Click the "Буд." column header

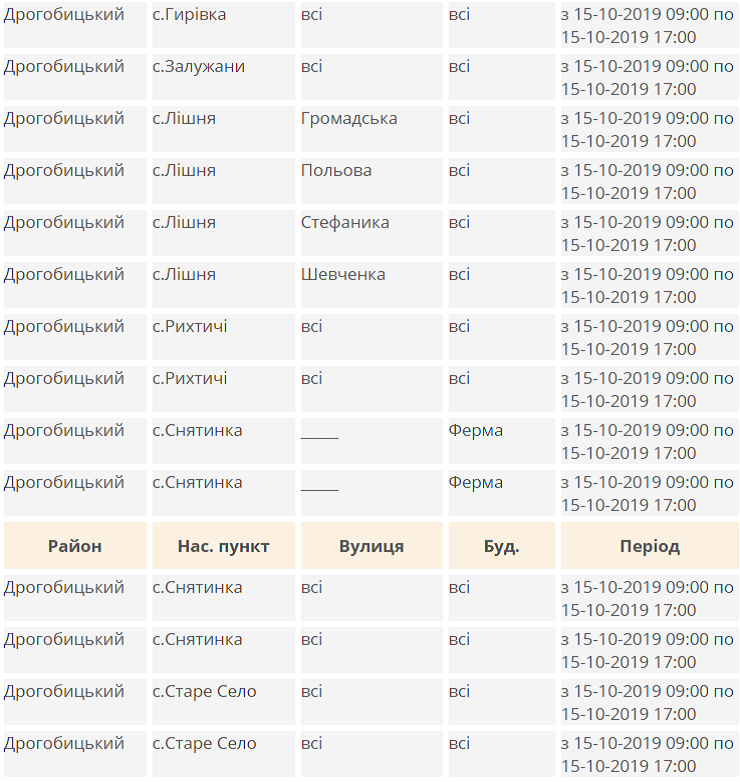(501, 546)
